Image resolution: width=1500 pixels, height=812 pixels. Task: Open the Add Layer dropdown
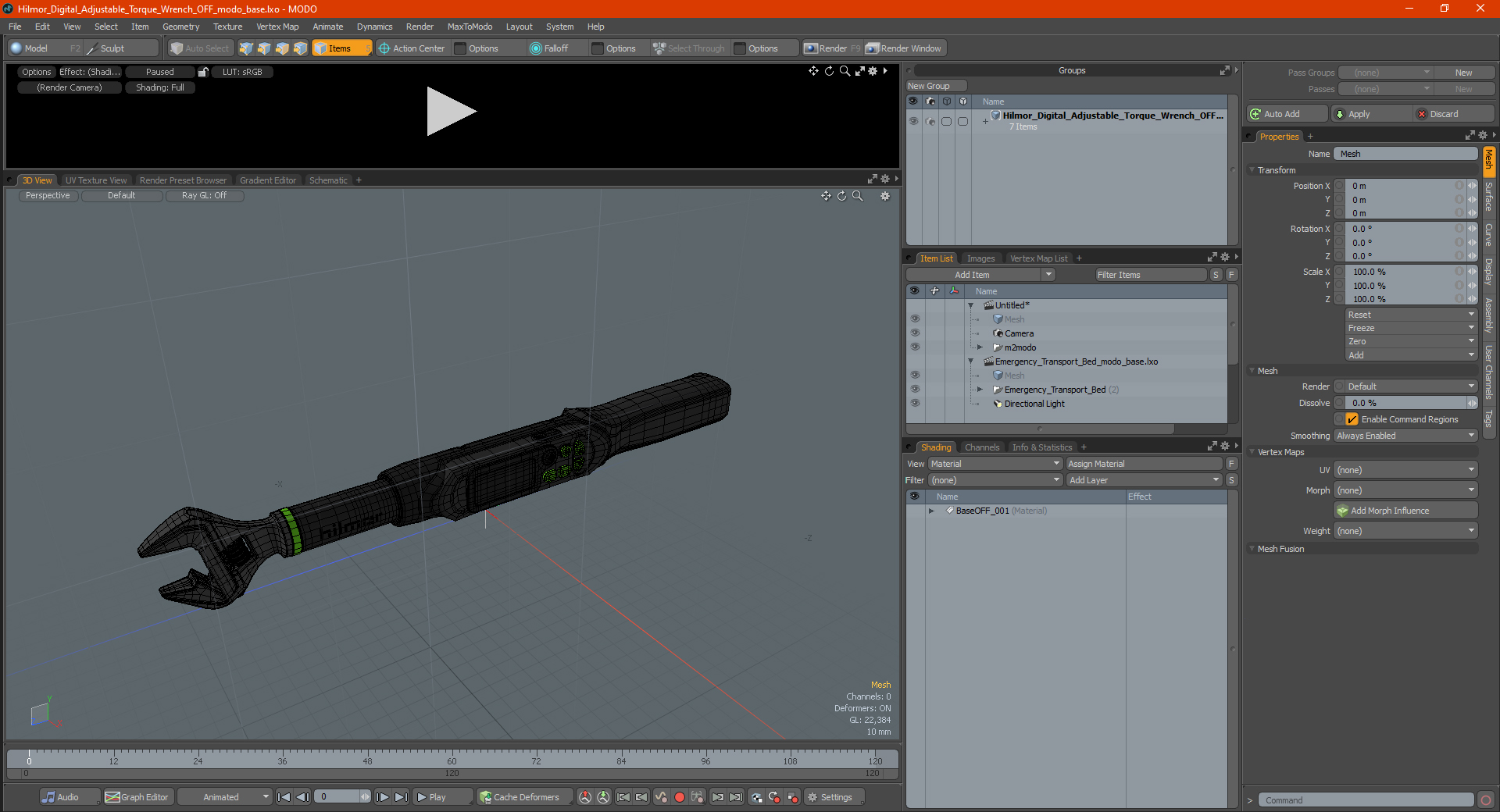coord(1144,480)
